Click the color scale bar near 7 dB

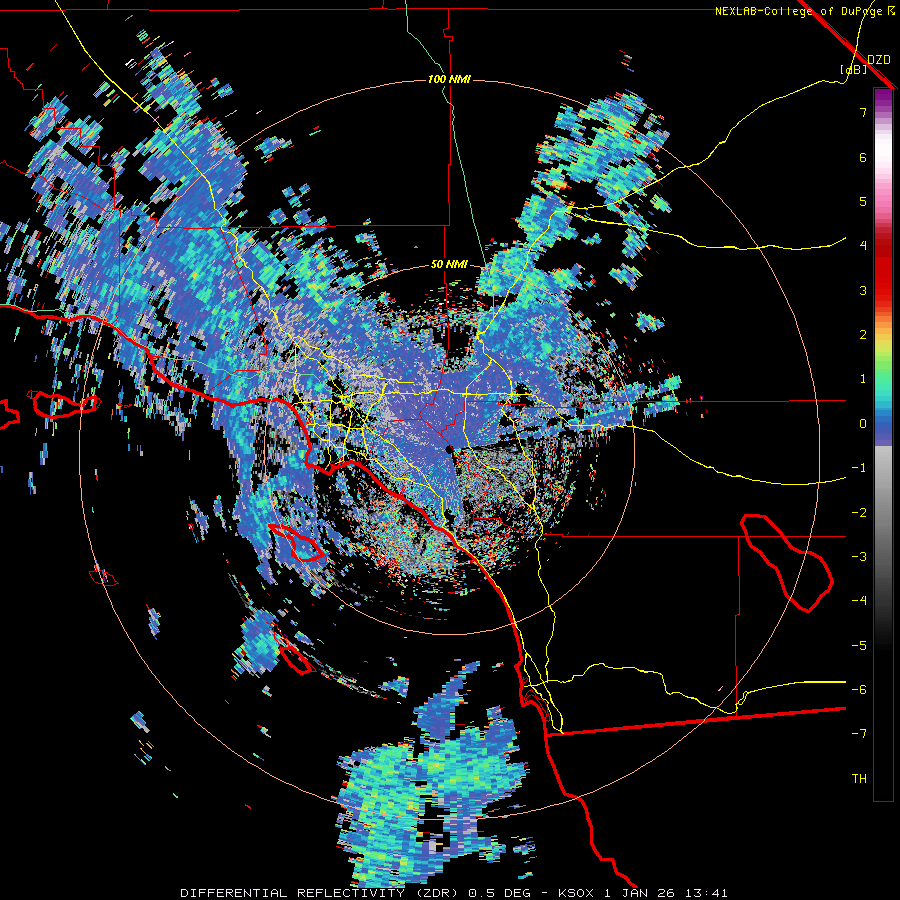point(883,112)
